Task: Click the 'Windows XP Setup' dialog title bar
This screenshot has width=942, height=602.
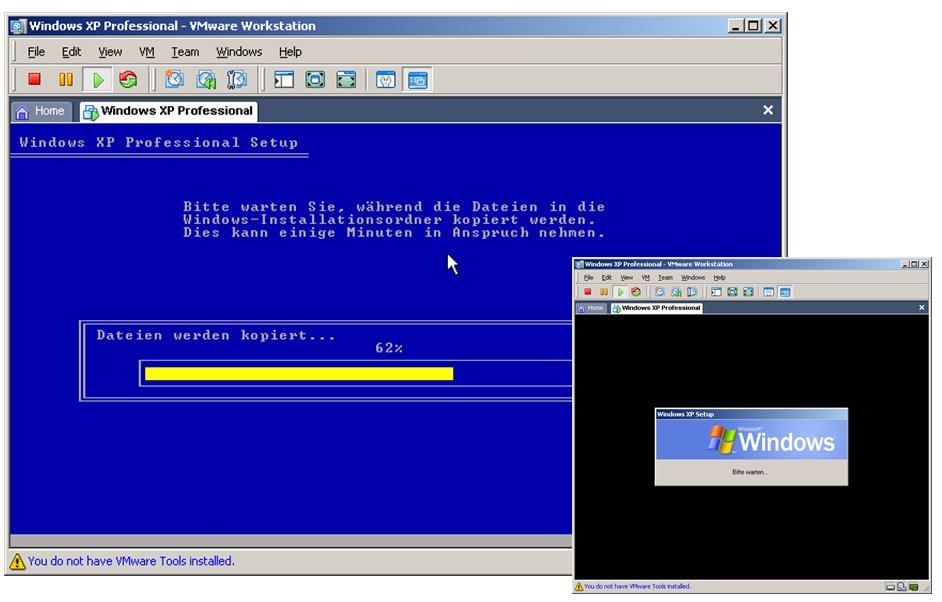Action: tap(751, 414)
